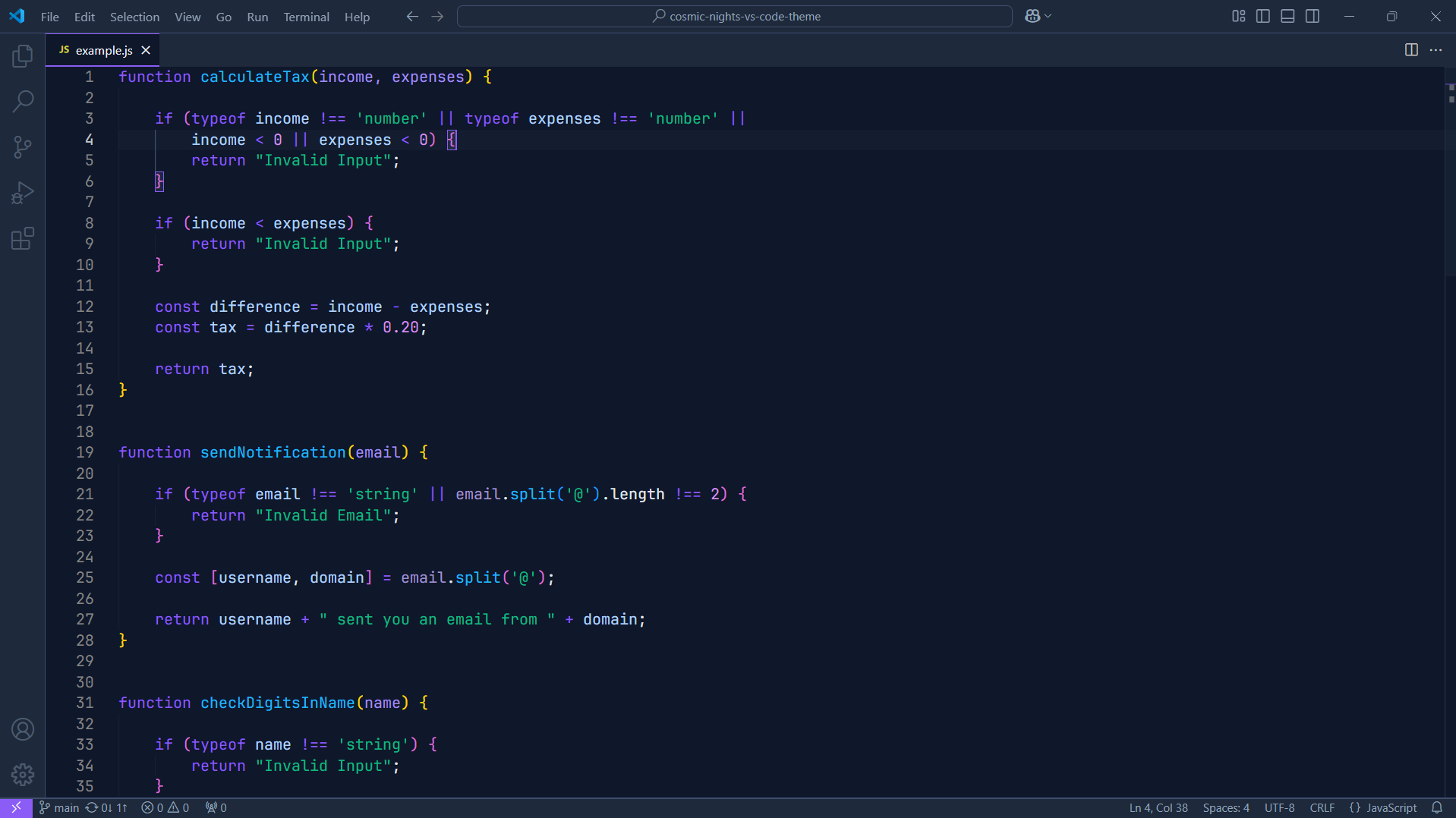This screenshot has width=1456, height=818.
Task: Open the Terminal menu
Action: coord(306,17)
